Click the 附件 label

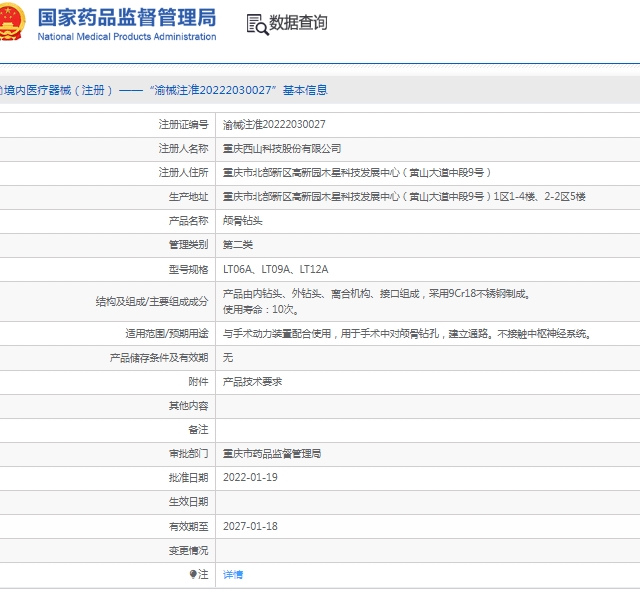click(x=198, y=382)
